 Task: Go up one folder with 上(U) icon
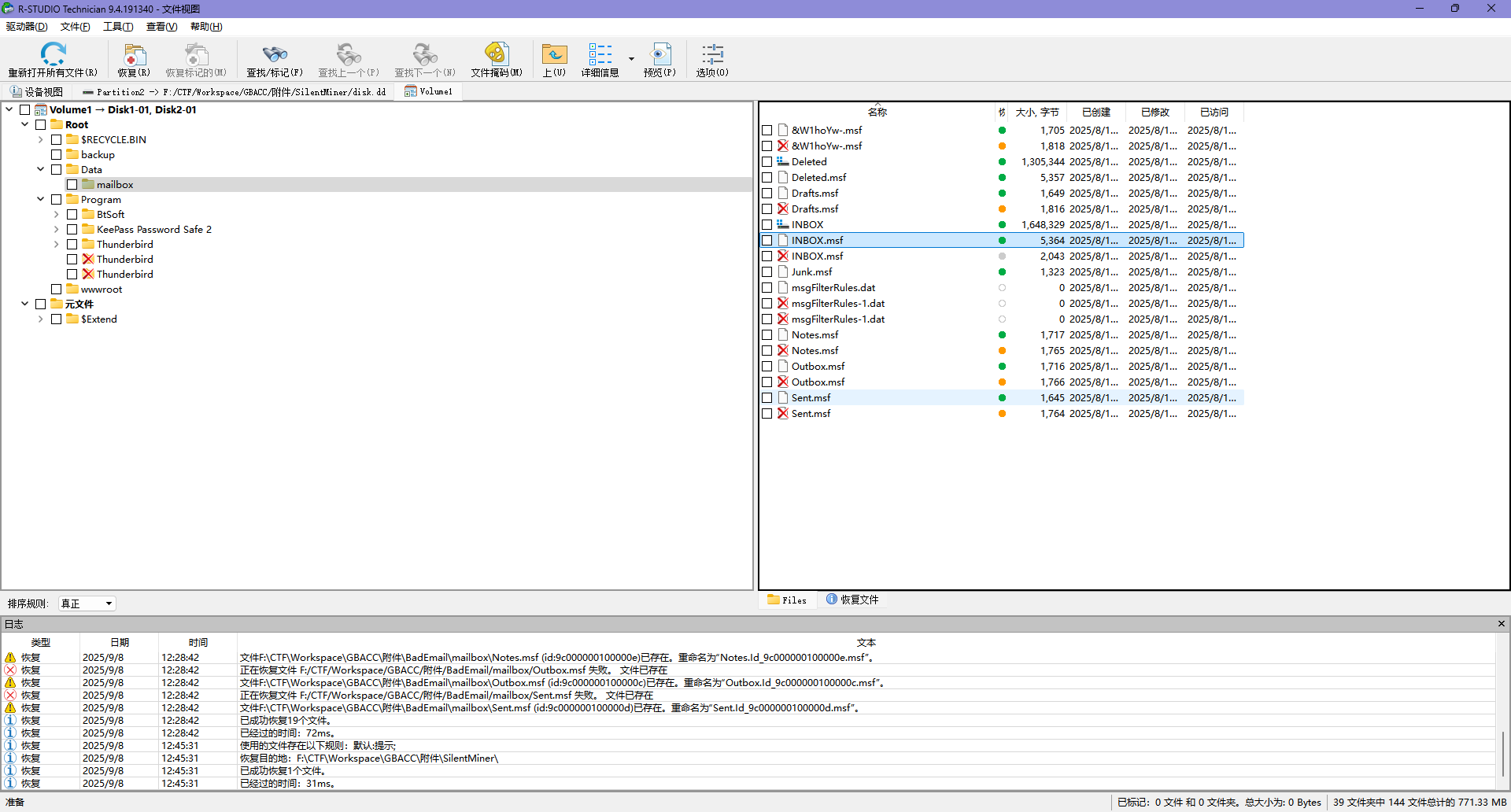click(x=554, y=54)
